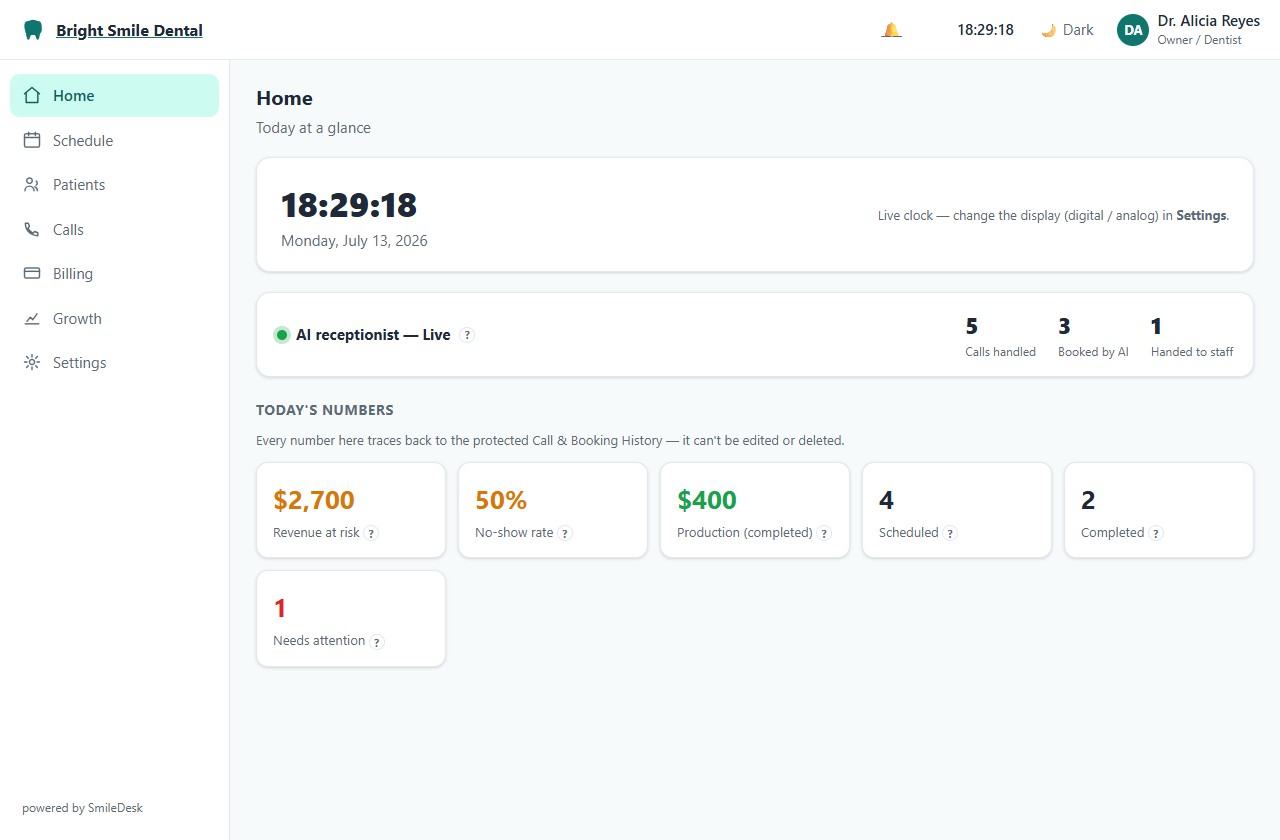
Task: Click the Scheduled count 4
Action: (x=887, y=500)
